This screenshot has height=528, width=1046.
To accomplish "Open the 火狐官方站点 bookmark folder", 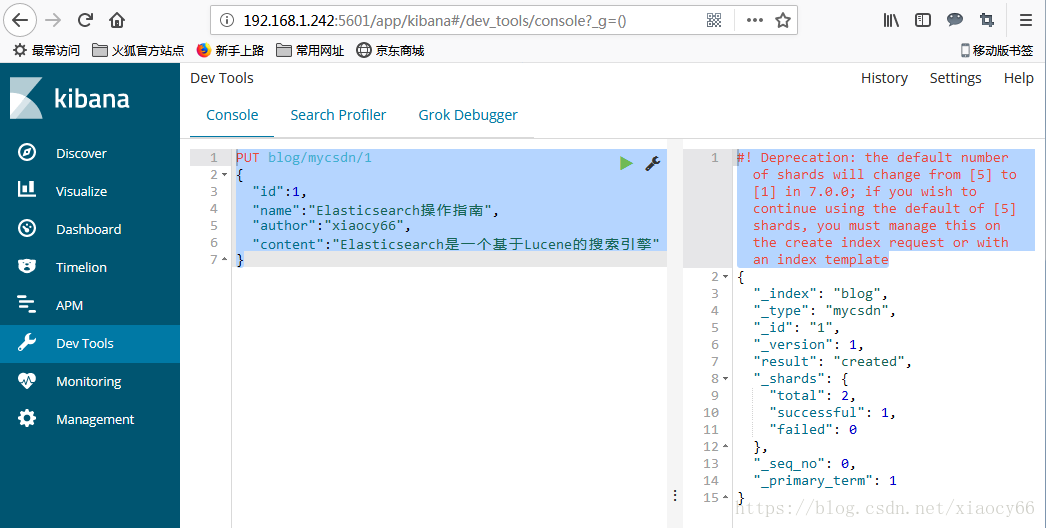I will (x=138, y=50).
